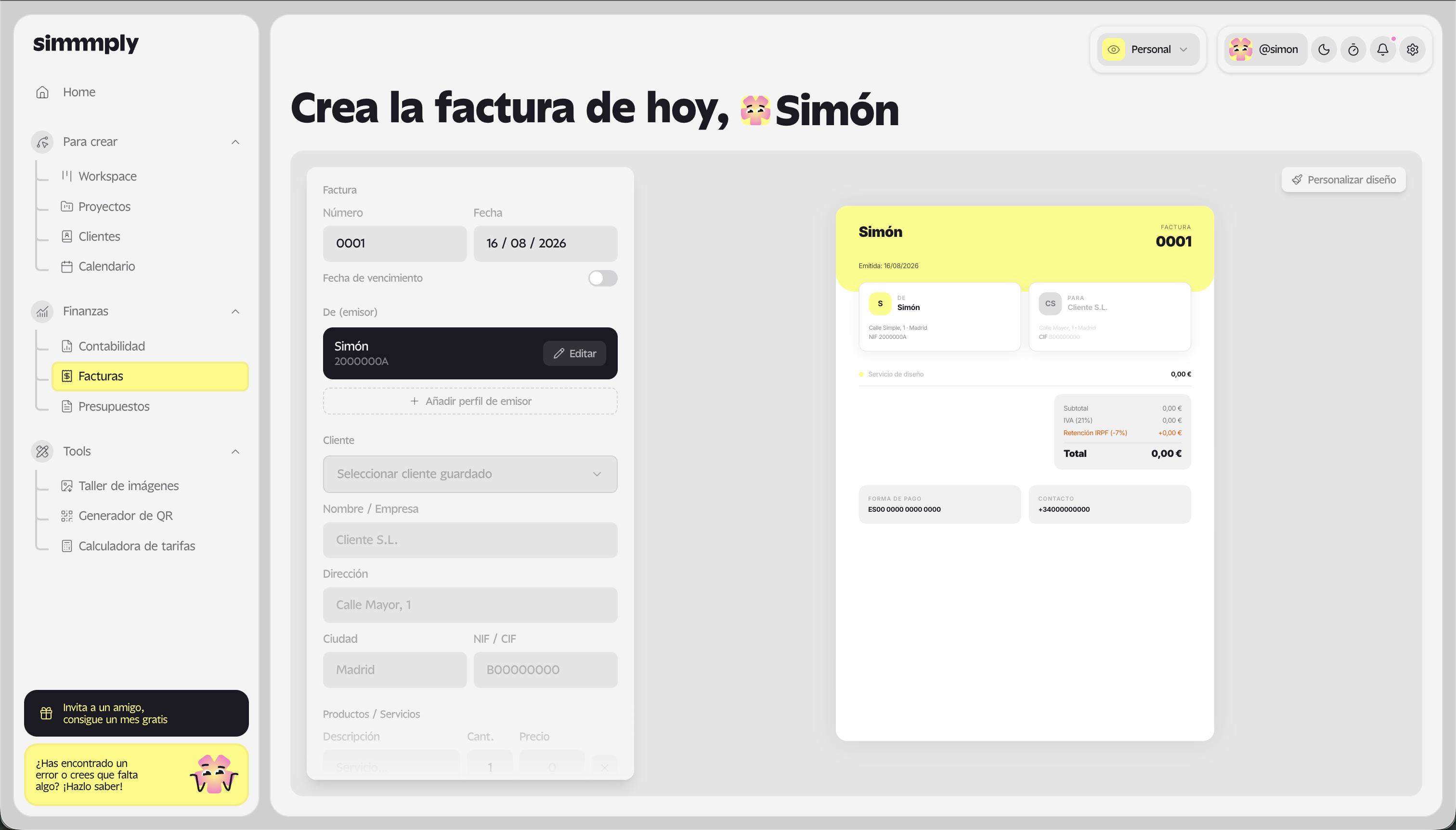This screenshot has height=830, width=1456.
Task: Click the Proyectos folder icon
Action: [x=67, y=207]
